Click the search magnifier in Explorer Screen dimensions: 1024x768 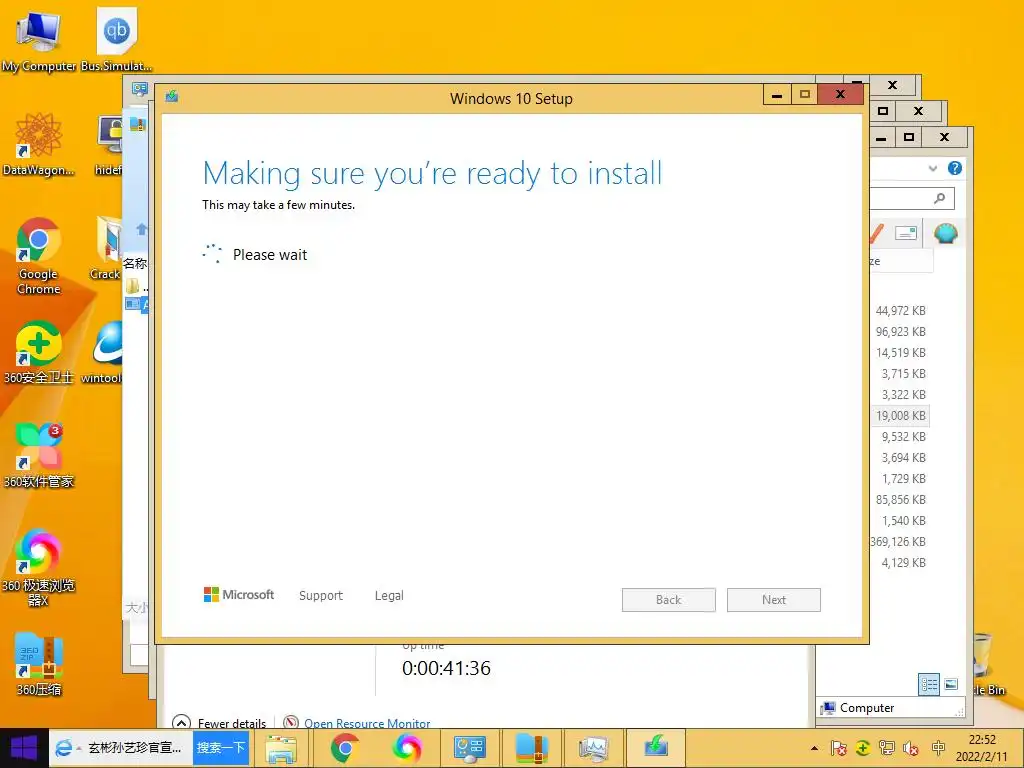pyautogui.click(x=940, y=198)
